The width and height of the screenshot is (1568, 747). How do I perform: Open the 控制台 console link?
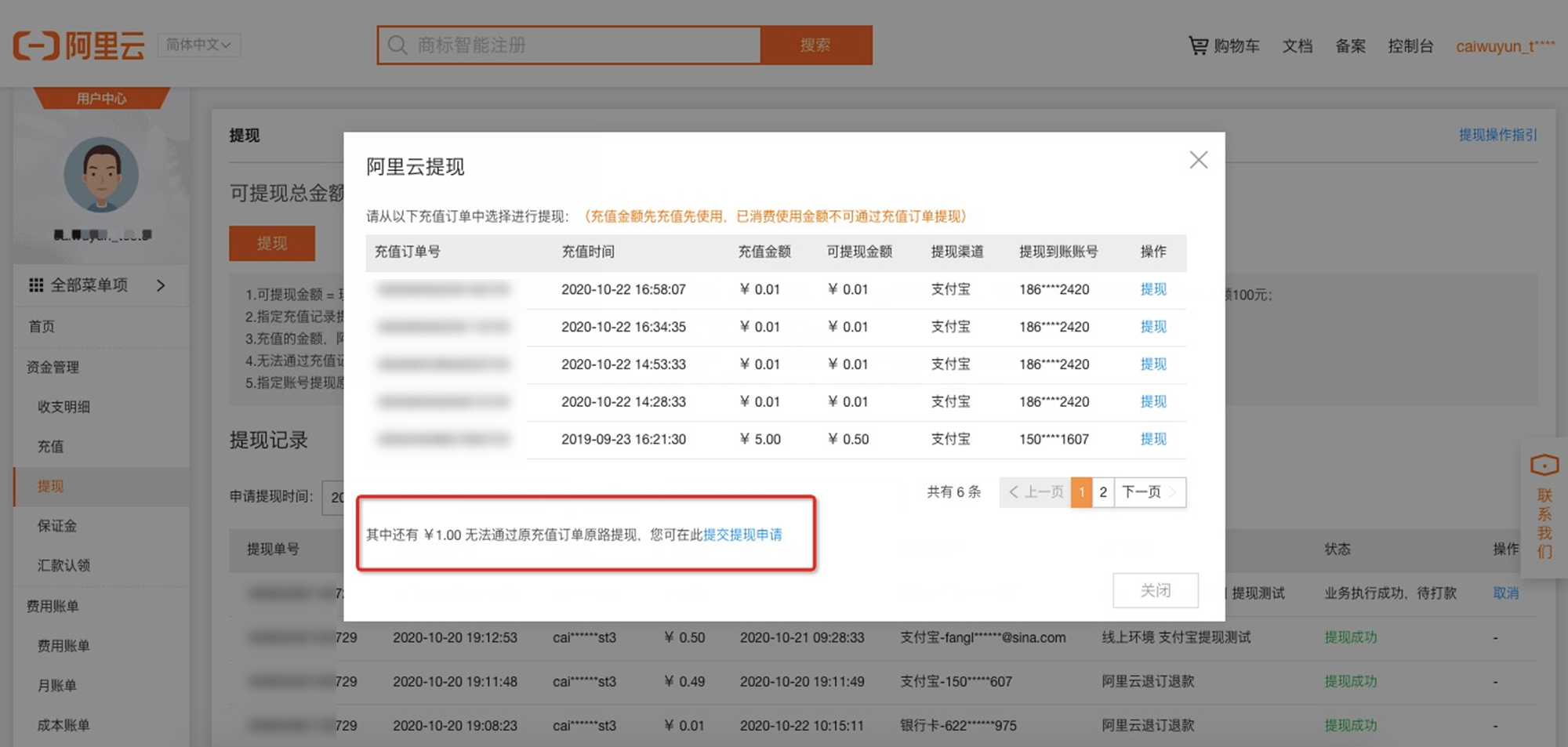pos(1410,46)
